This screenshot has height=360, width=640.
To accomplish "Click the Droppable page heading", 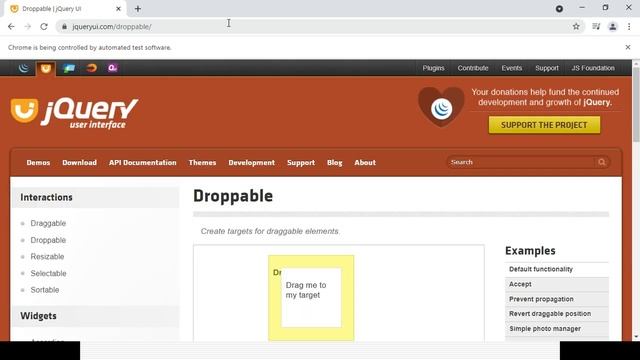I will pyautogui.click(x=233, y=196).
